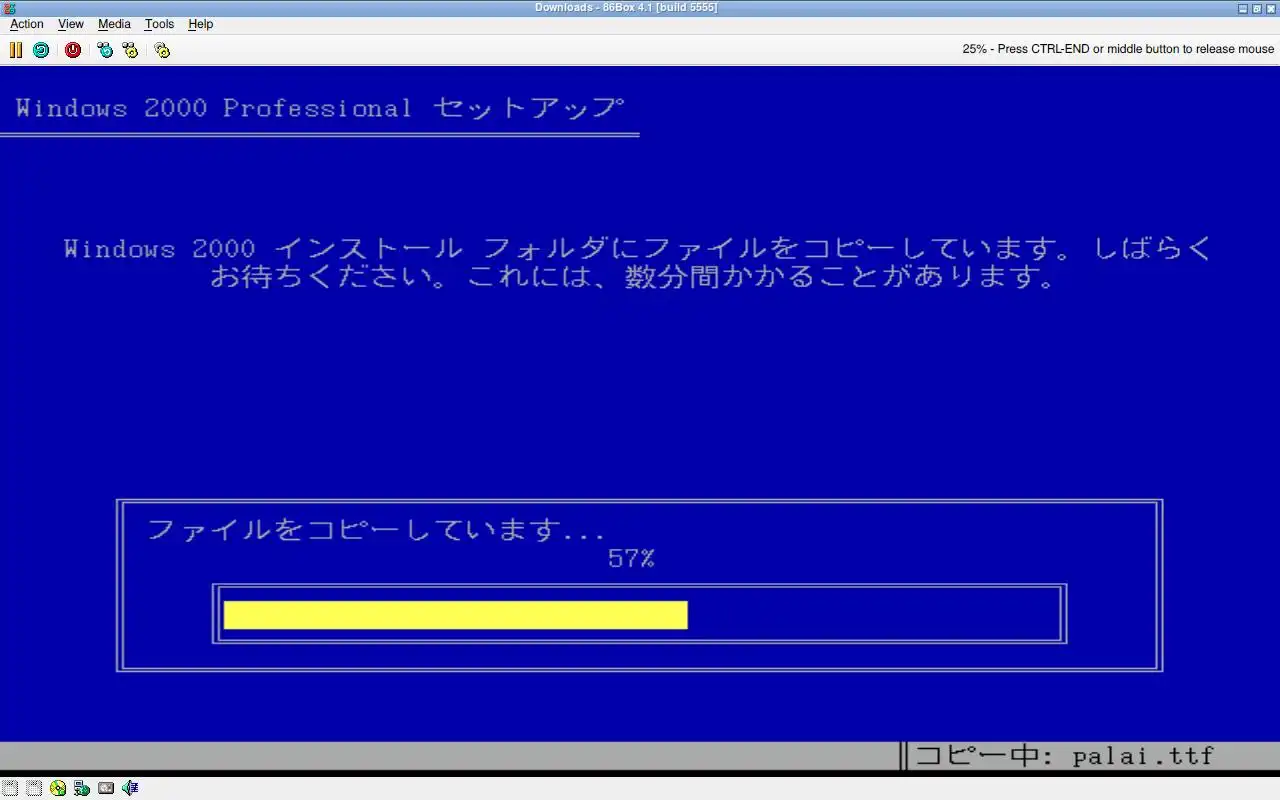Open the View menu
Image resolution: width=1280 pixels, height=800 pixels.
(x=71, y=24)
